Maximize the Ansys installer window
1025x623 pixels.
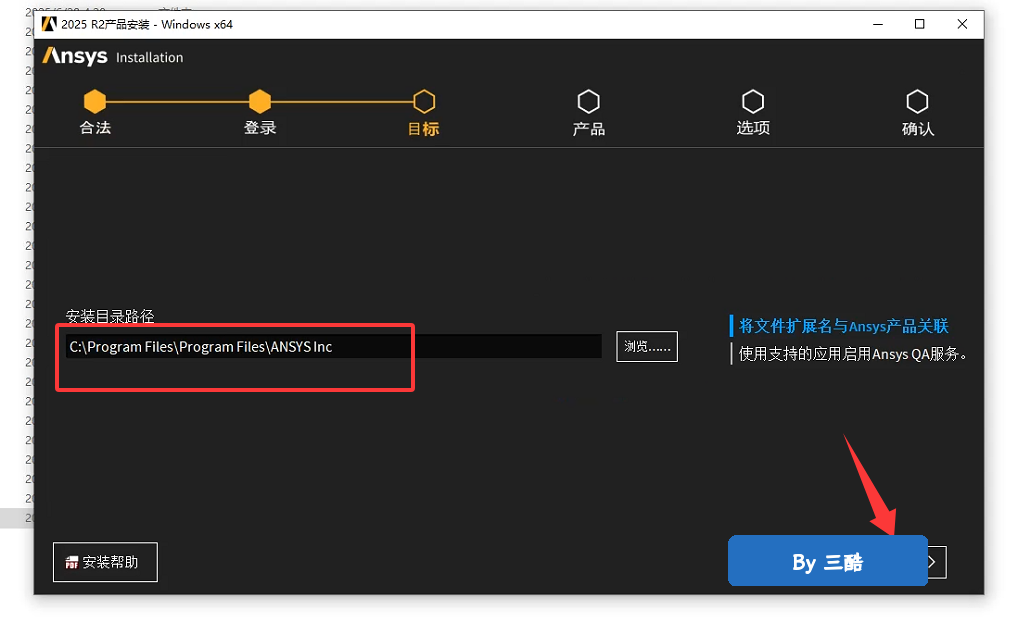tap(919, 24)
